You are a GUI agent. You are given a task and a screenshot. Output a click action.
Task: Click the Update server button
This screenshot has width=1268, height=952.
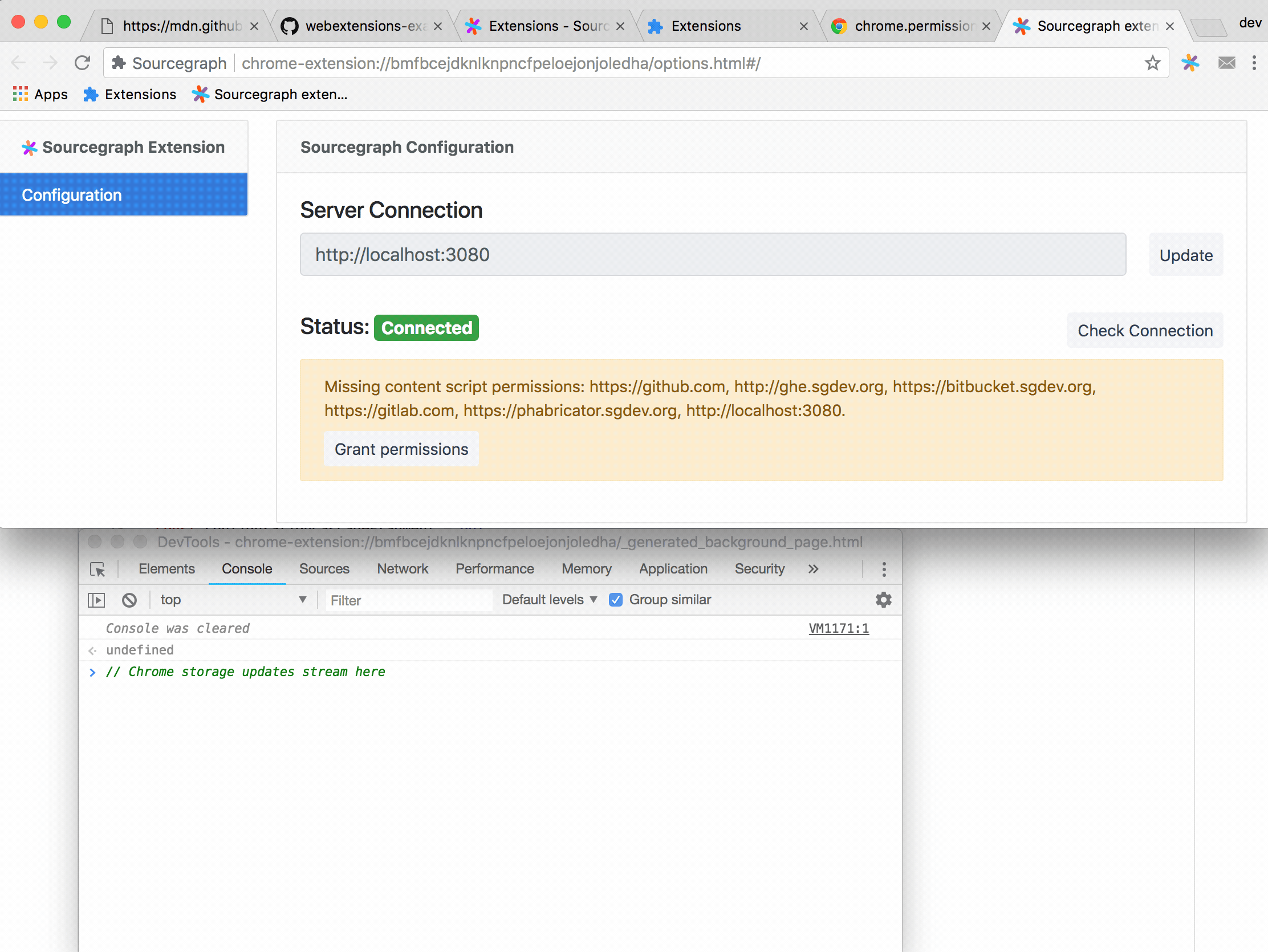(1185, 254)
